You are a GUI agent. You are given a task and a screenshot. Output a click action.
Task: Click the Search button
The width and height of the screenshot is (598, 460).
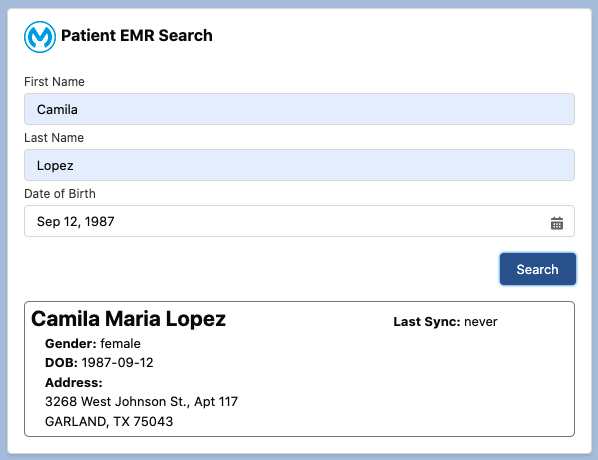click(x=537, y=269)
